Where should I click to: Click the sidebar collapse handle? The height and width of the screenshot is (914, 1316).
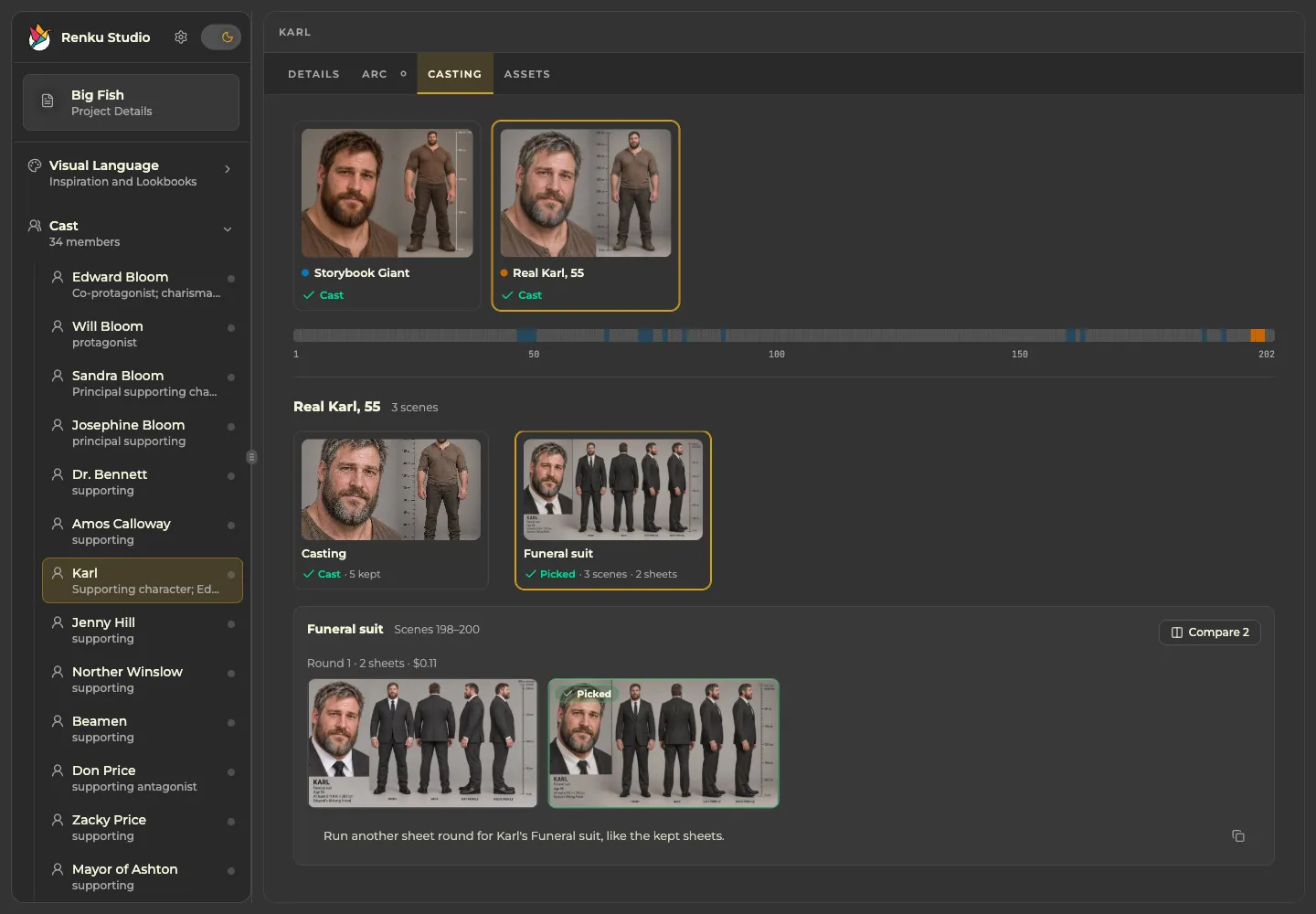pyautogui.click(x=251, y=457)
